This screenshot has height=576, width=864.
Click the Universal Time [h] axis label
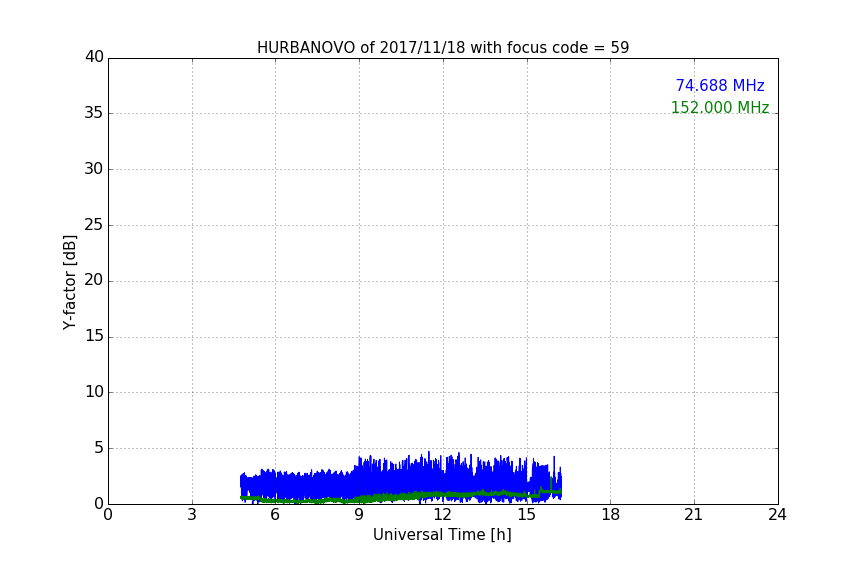(x=442, y=535)
